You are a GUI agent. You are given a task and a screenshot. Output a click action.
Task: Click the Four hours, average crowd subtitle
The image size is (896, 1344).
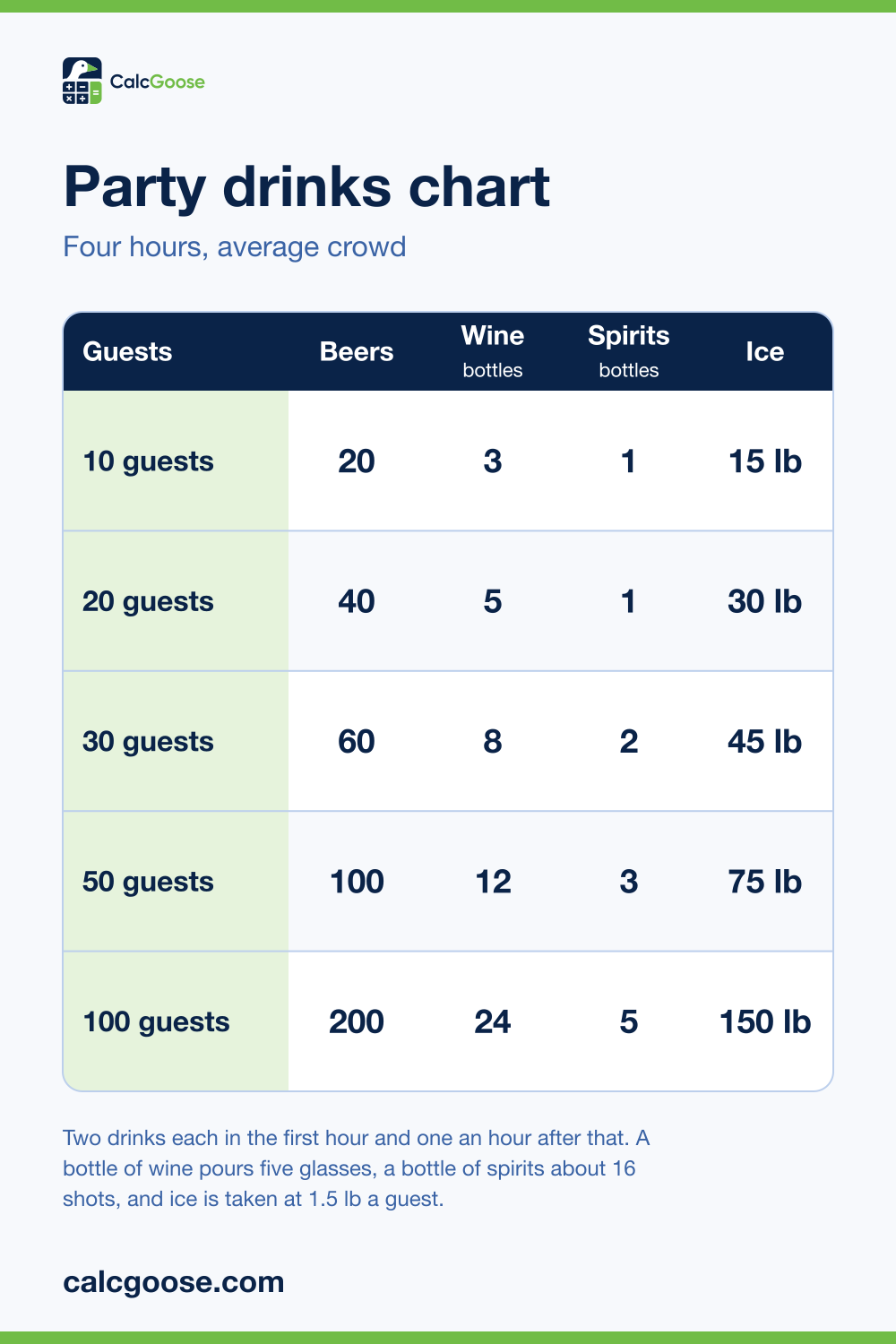tap(235, 246)
